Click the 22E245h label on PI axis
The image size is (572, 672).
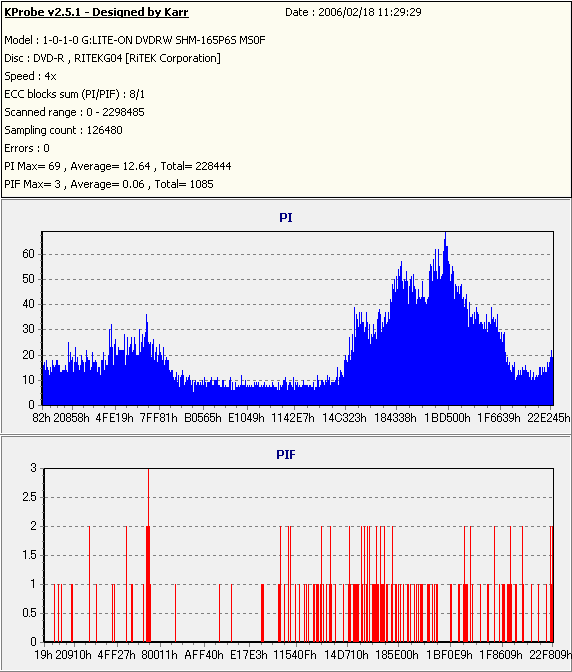coord(549,417)
